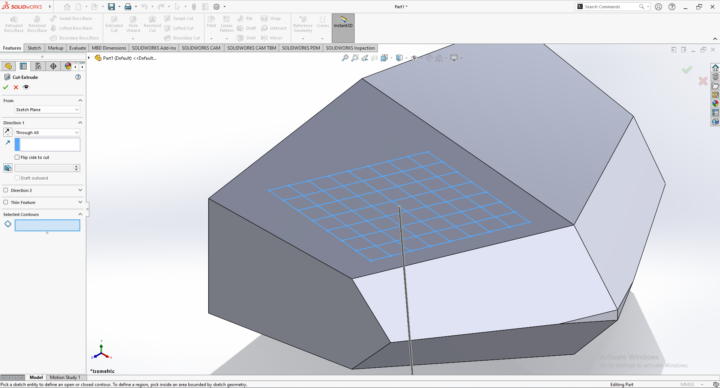Click the Draft On/Off icon button
The width and height of the screenshot is (720, 388).
[7, 168]
